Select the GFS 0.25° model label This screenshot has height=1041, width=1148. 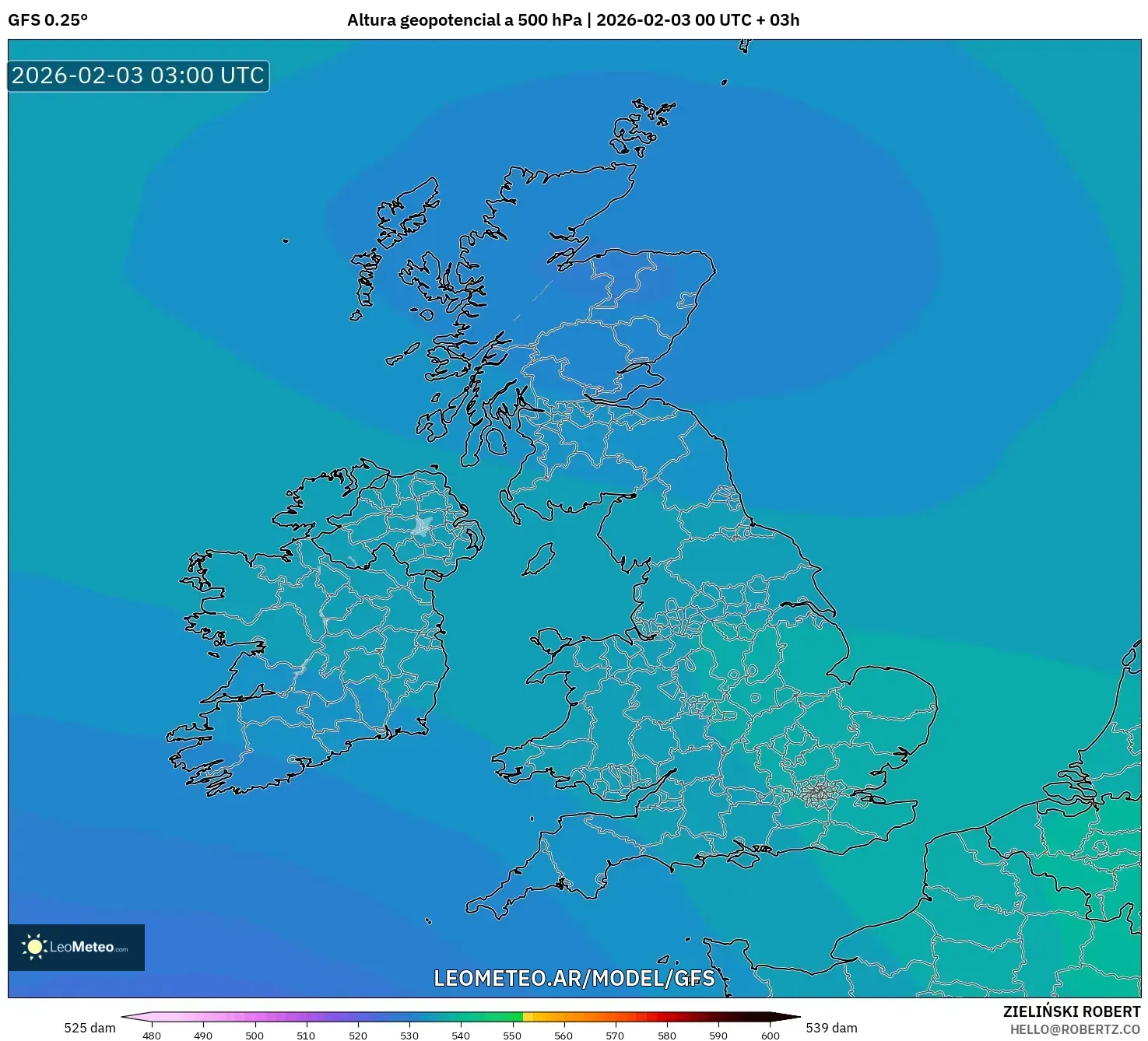coord(48,21)
